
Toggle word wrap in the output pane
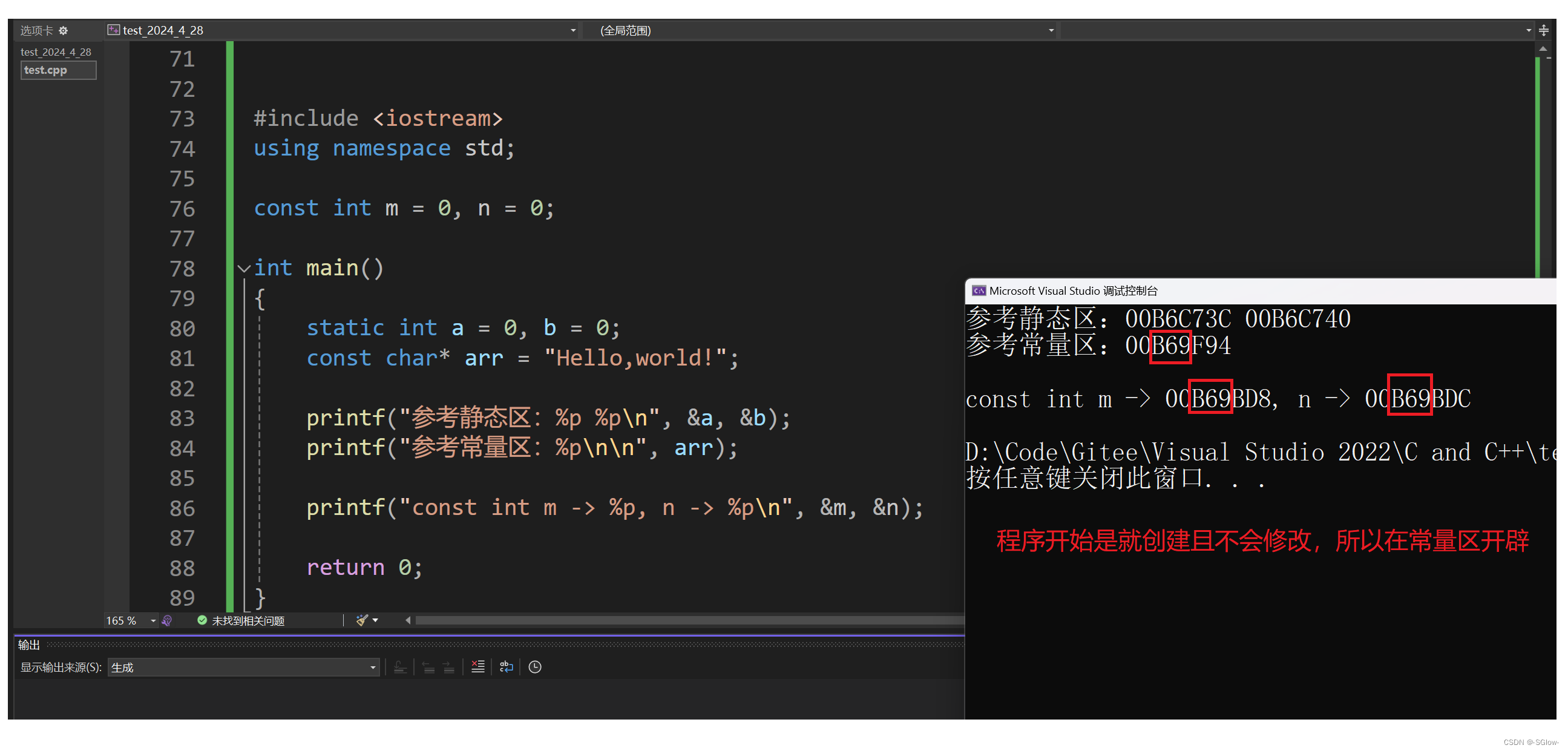click(x=506, y=667)
